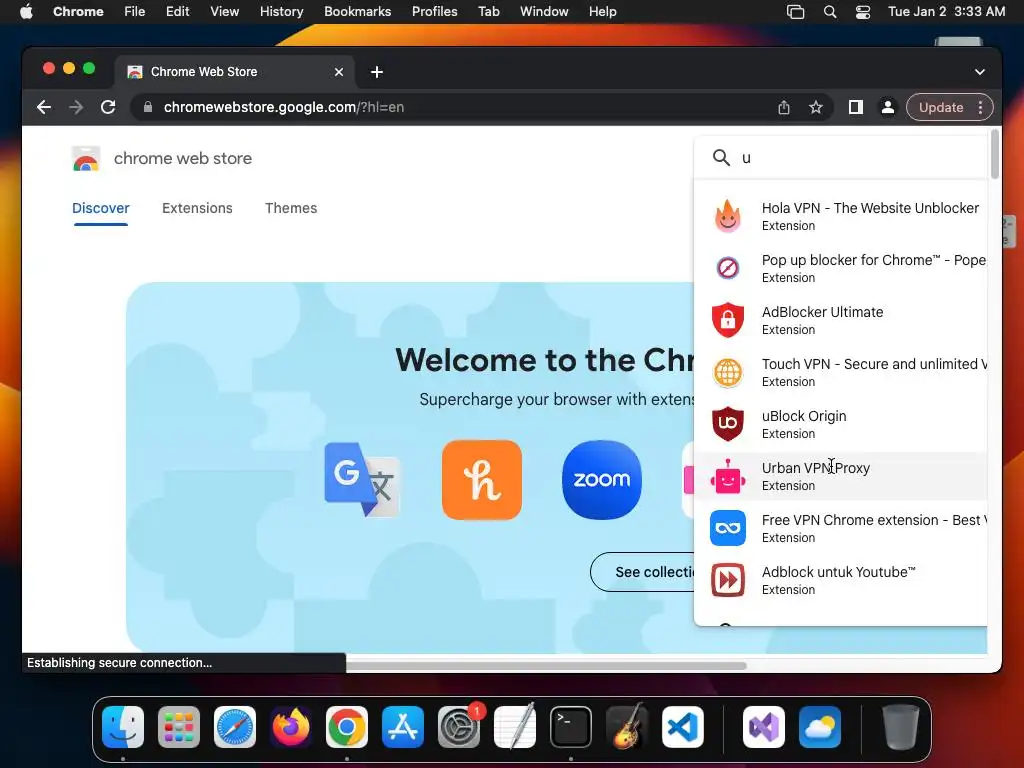Open System Settings from the Dock

click(x=458, y=726)
